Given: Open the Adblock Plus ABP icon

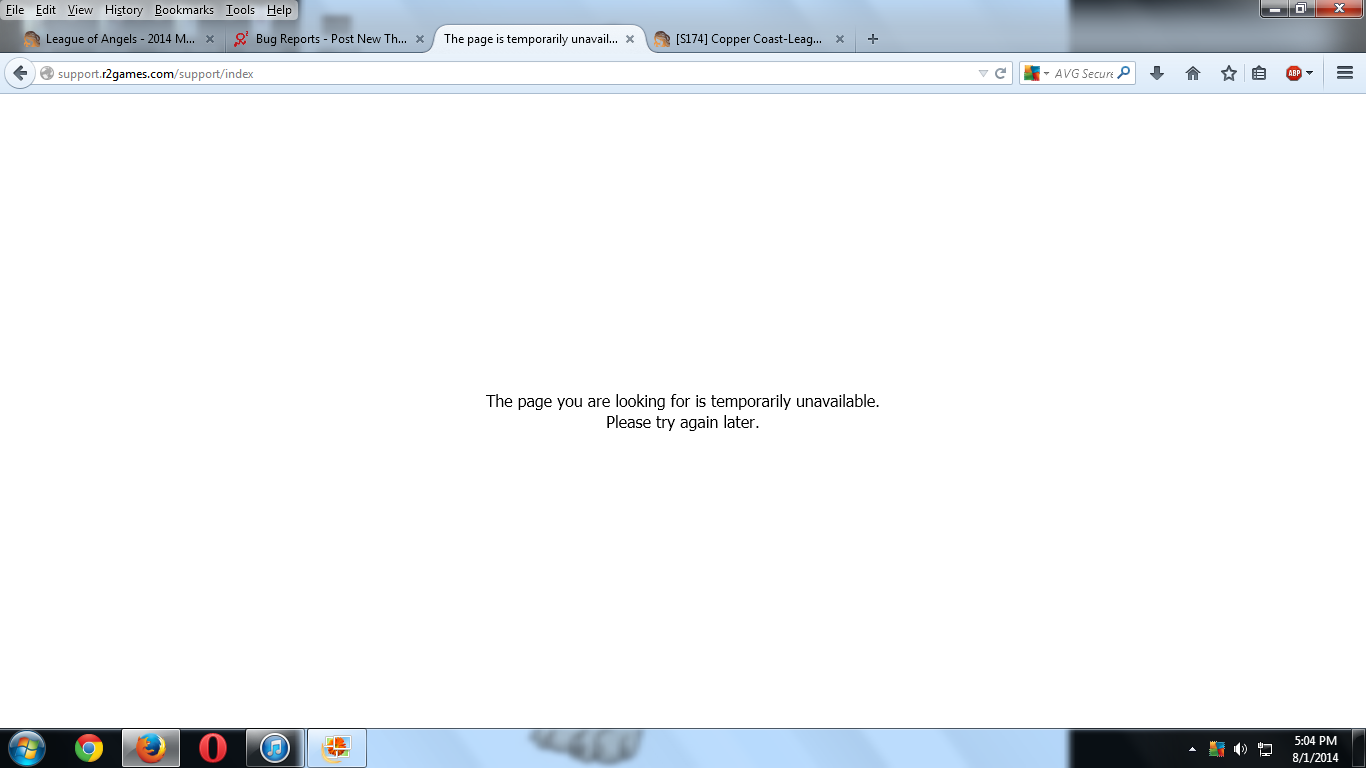Looking at the screenshot, I should [x=1293, y=73].
